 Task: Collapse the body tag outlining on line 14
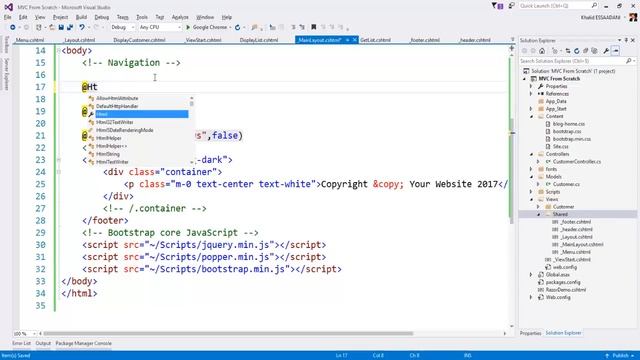(x=58, y=51)
